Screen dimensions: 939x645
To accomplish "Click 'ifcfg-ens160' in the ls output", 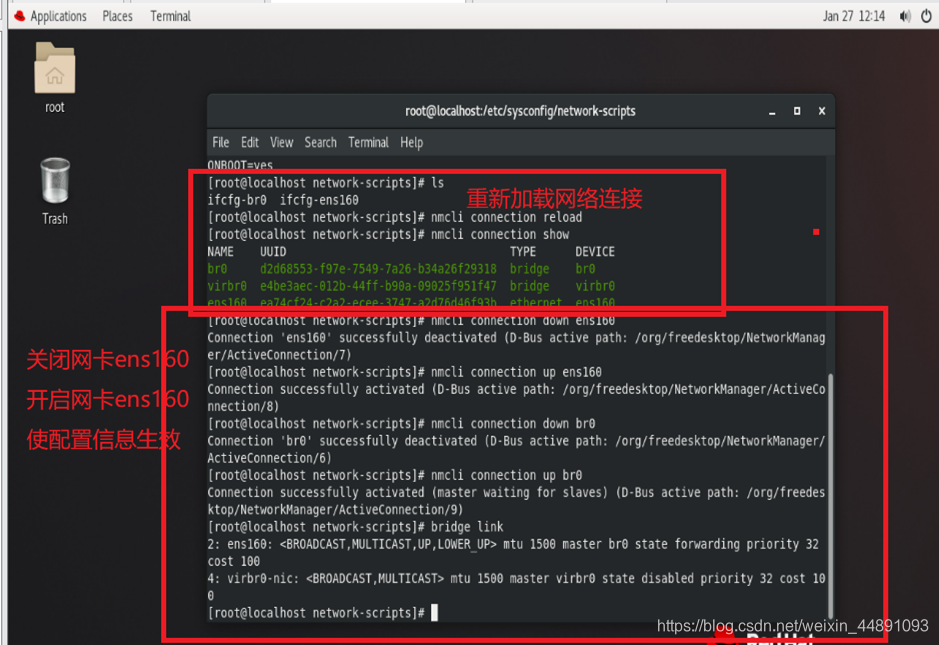I will point(319,200).
